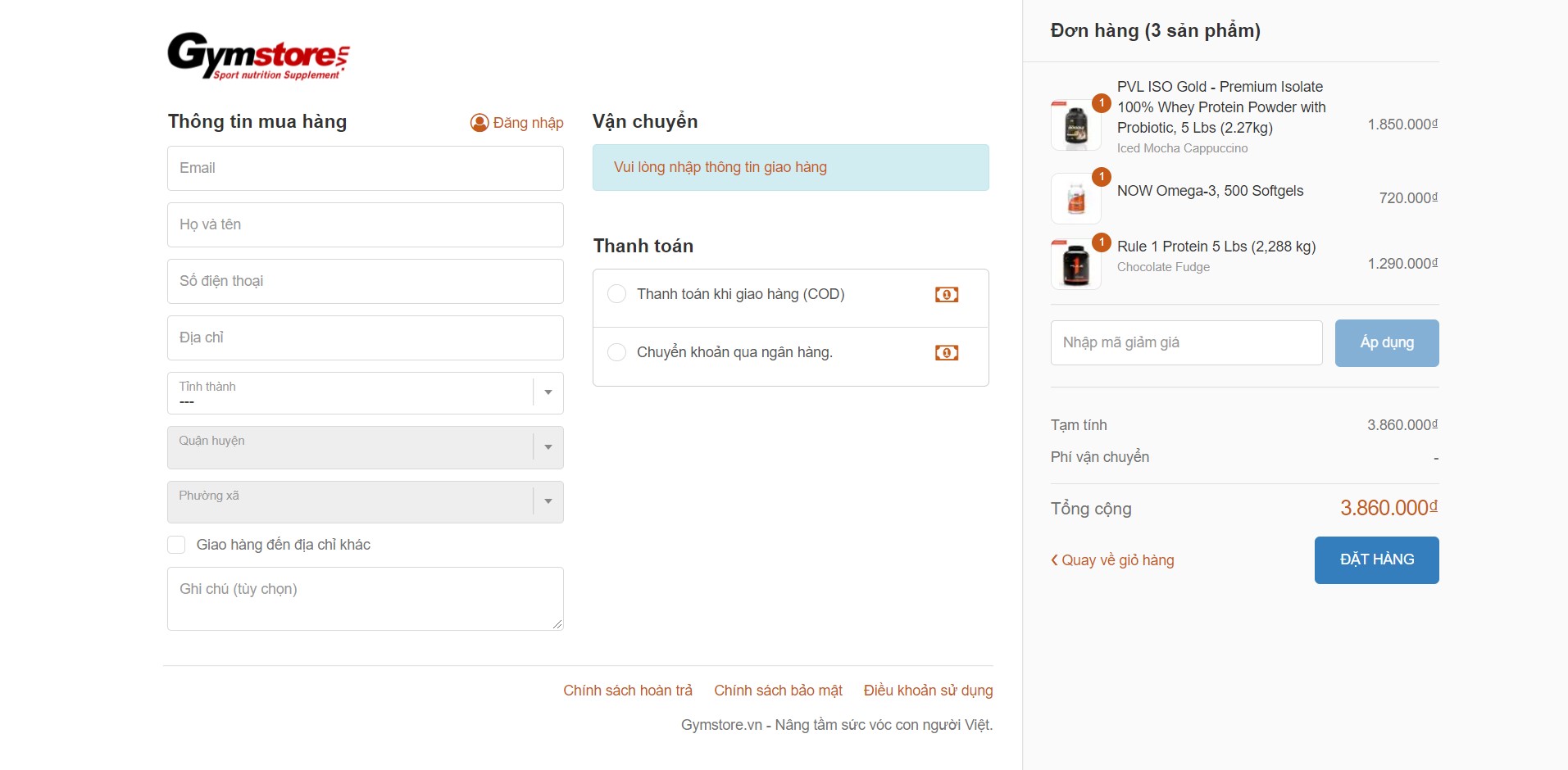This screenshot has width=1568, height=770.
Task: Click the 1.290.000₫ price
Action: 1402,264
